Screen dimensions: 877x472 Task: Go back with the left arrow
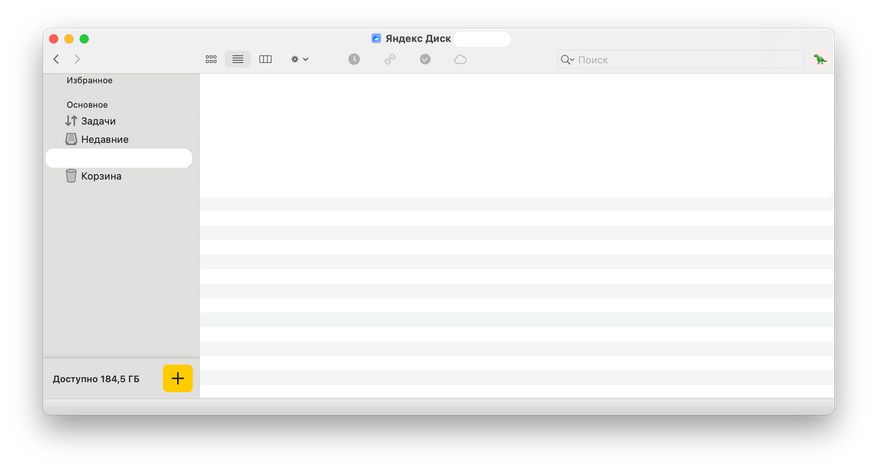coord(56,59)
